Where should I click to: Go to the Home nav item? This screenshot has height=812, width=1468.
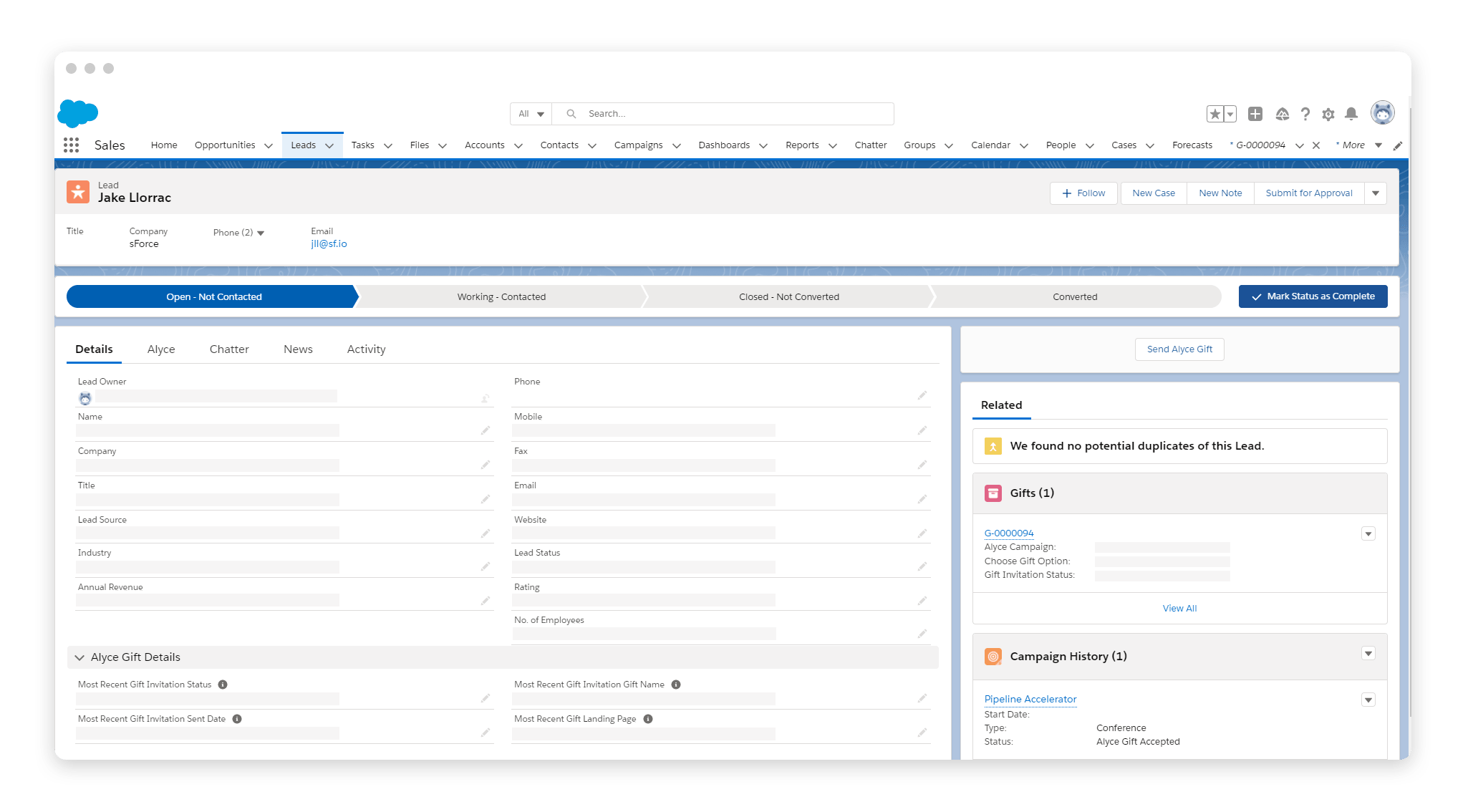click(164, 145)
